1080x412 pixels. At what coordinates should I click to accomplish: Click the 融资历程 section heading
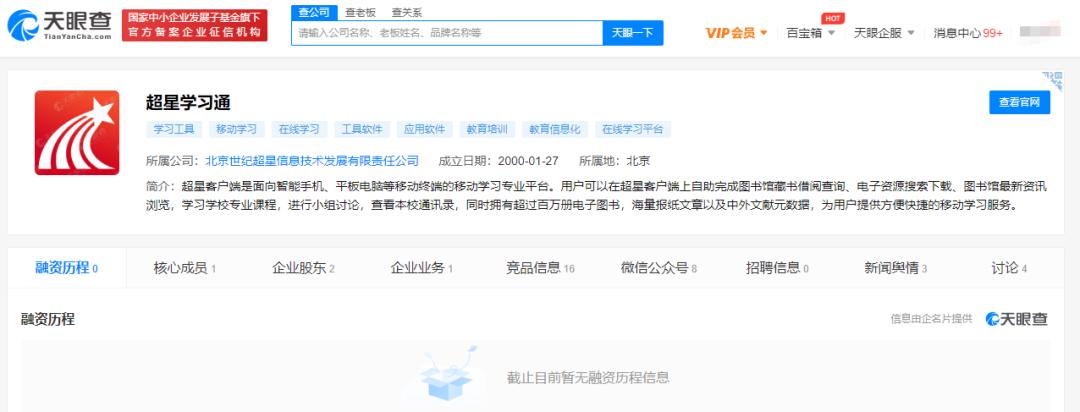48,319
